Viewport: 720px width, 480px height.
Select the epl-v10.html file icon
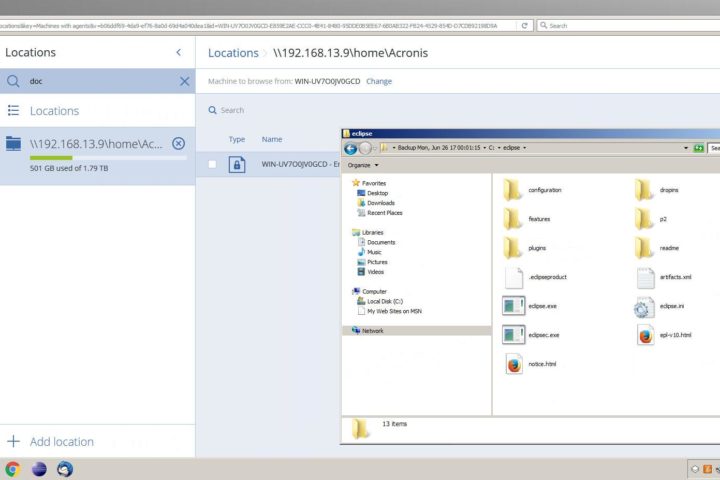pos(646,335)
